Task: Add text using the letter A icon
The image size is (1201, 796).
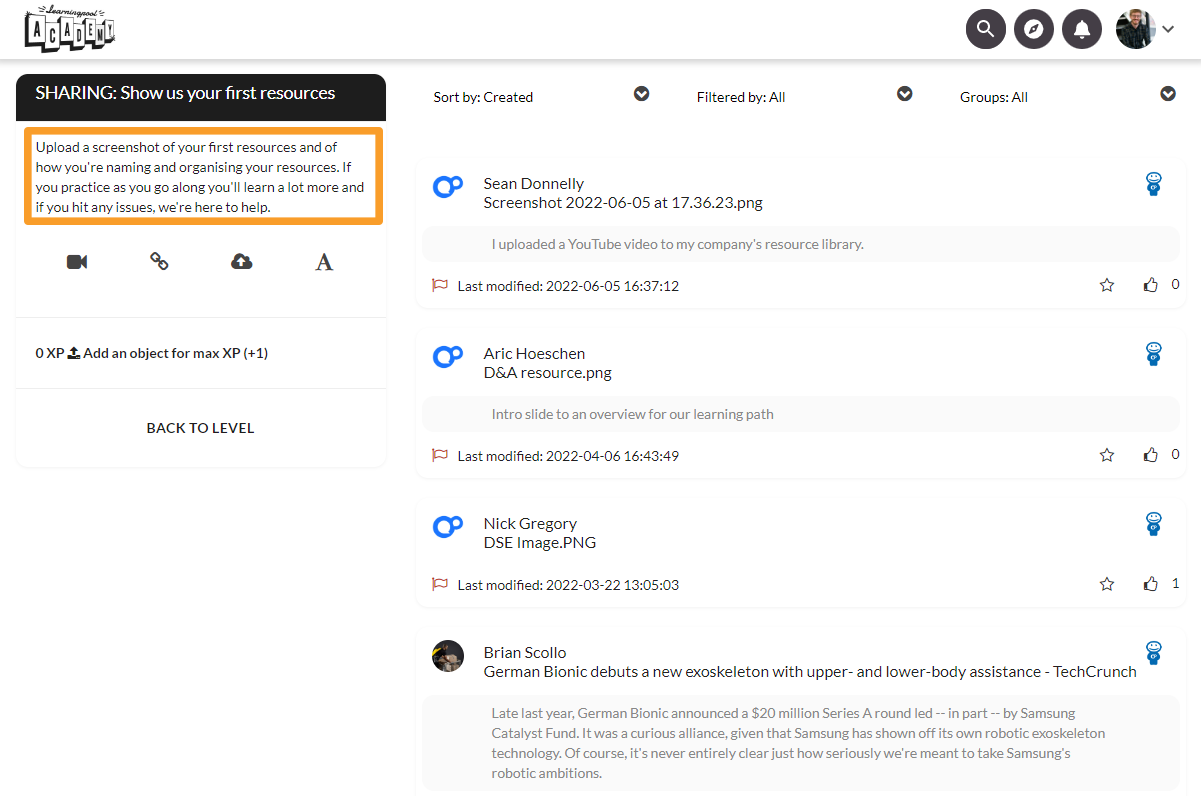Action: [x=324, y=262]
